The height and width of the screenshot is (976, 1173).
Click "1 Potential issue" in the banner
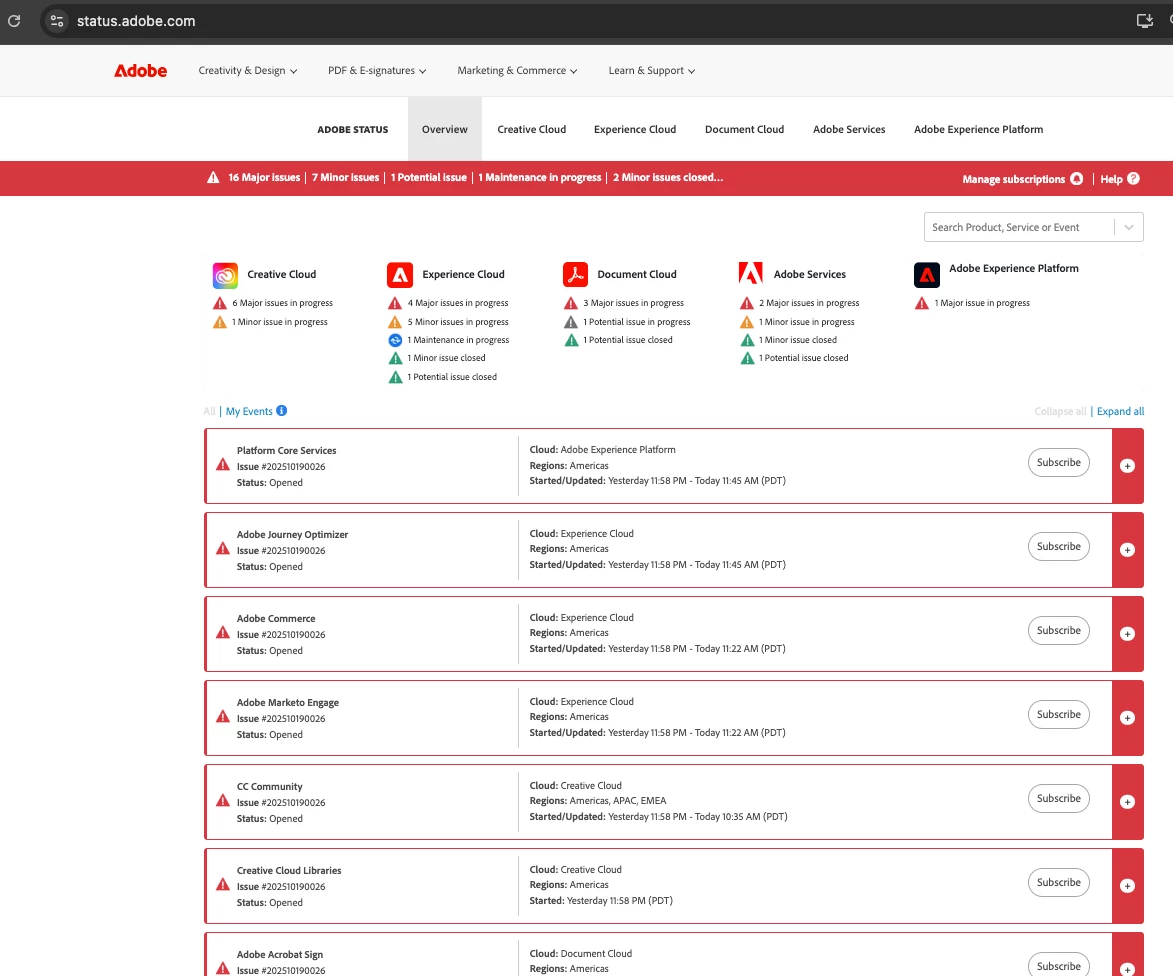point(429,177)
